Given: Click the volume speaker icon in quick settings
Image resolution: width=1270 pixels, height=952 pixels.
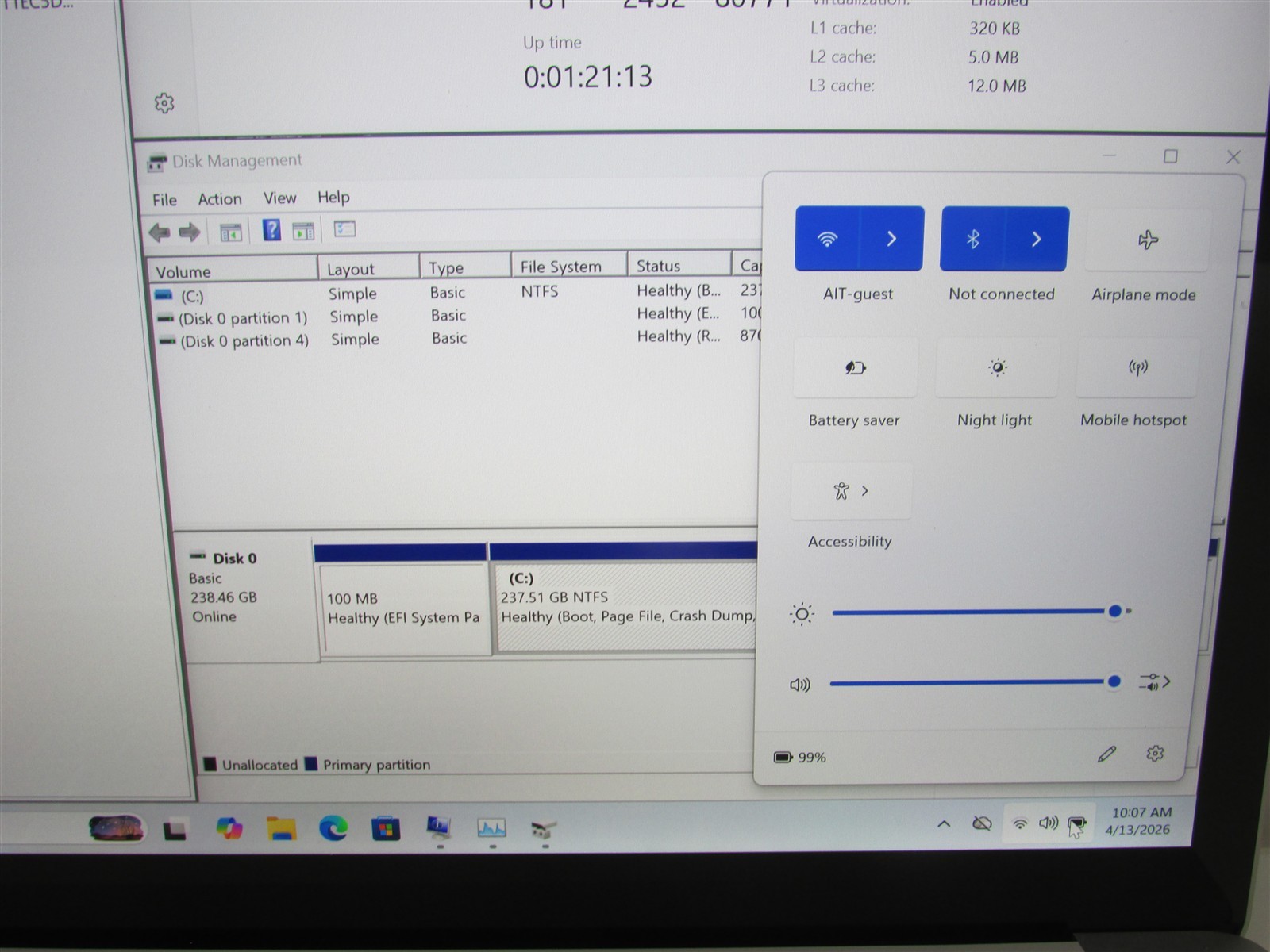Looking at the screenshot, I should tap(800, 684).
